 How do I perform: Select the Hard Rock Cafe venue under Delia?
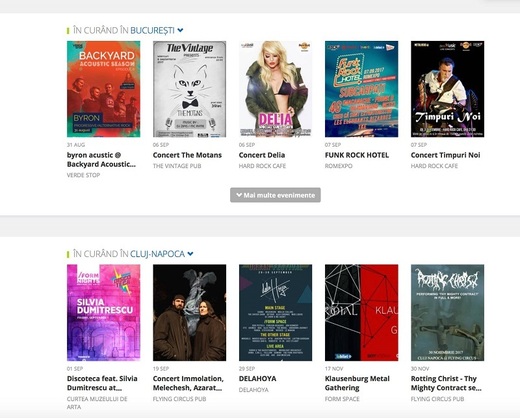(262, 166)
